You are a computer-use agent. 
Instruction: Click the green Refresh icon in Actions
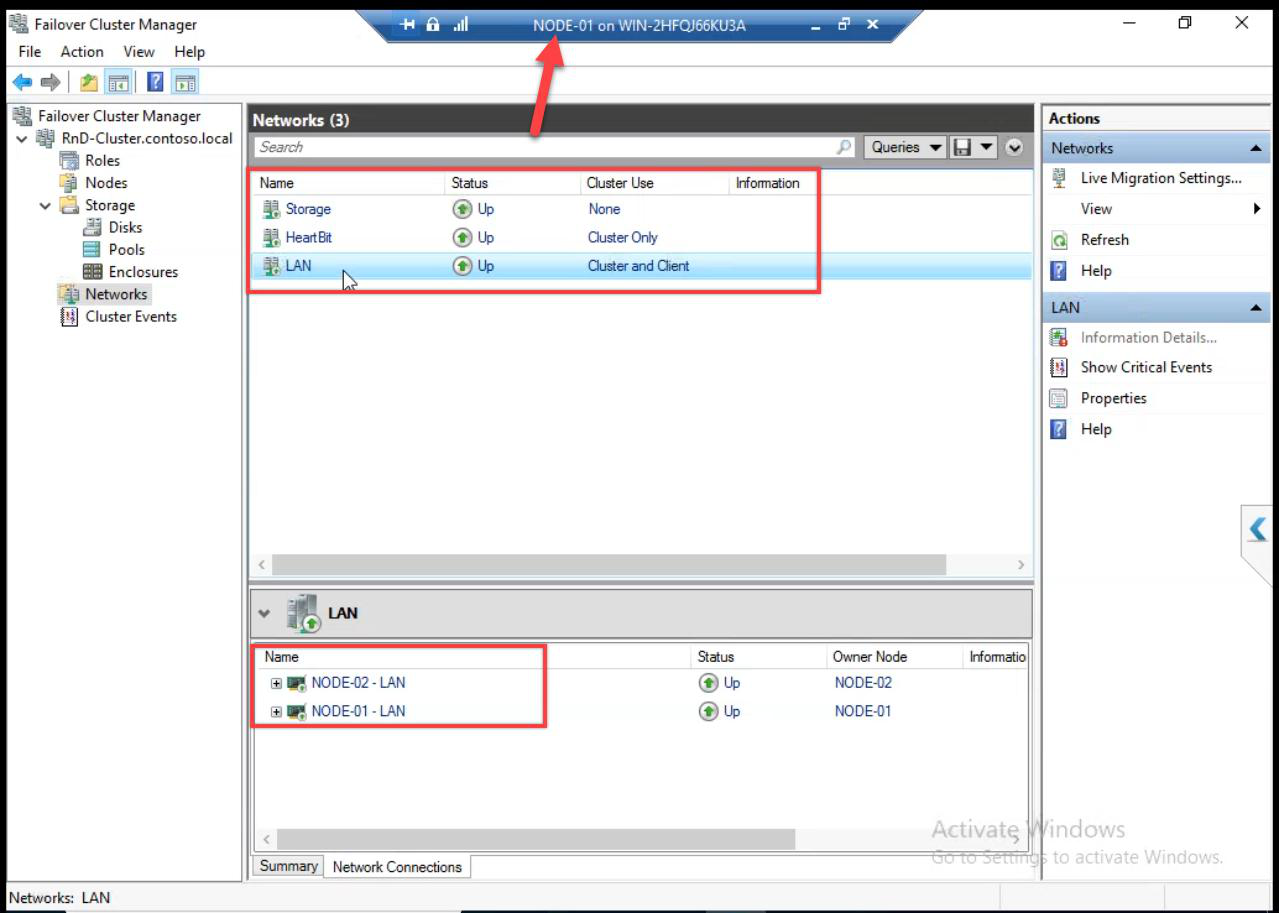1059,240
